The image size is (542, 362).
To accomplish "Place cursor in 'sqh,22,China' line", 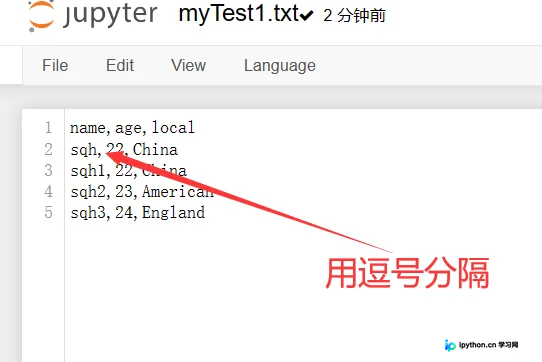I will coord(124,149).
